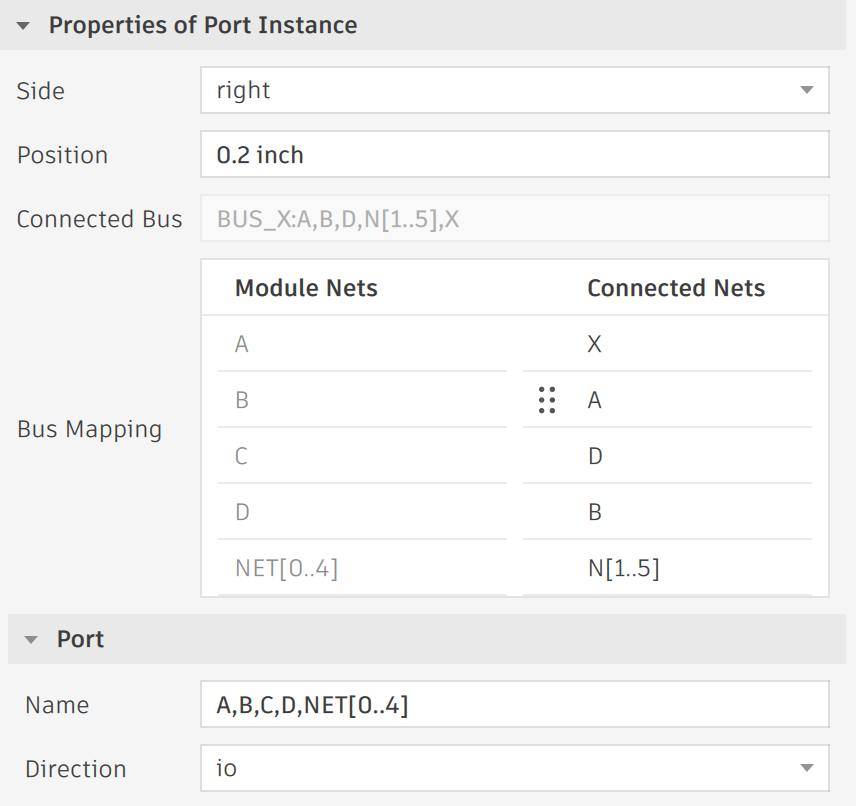The image size is (856, 806).
Task: Click the Position label
Action: [62, 155]
